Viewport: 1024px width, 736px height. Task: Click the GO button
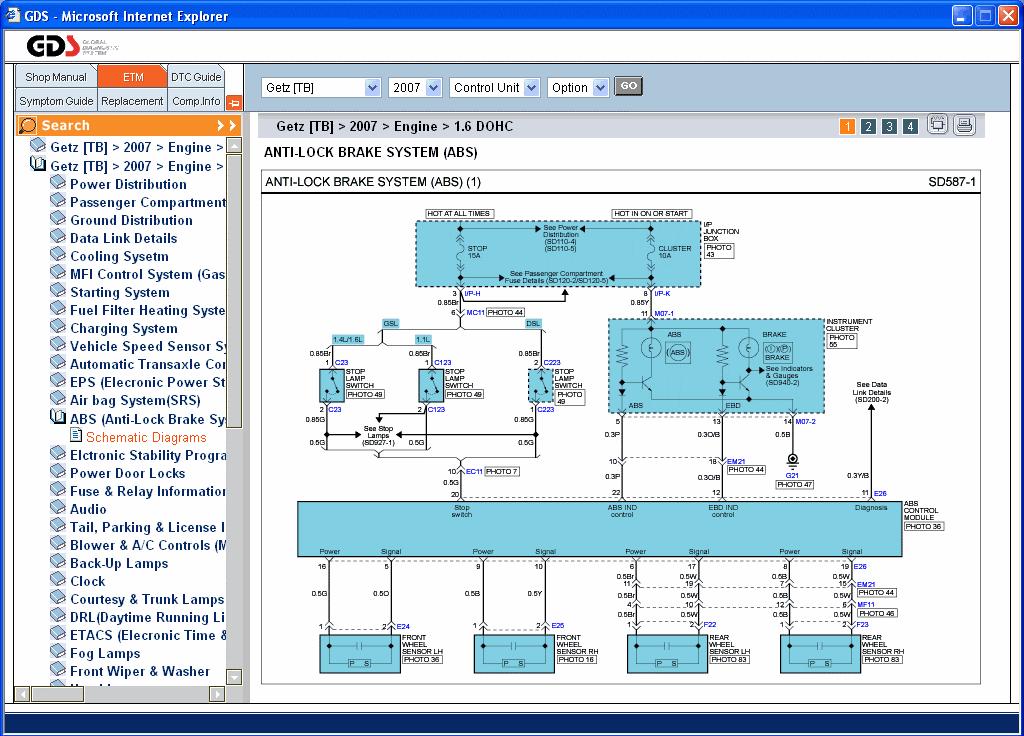628,86
